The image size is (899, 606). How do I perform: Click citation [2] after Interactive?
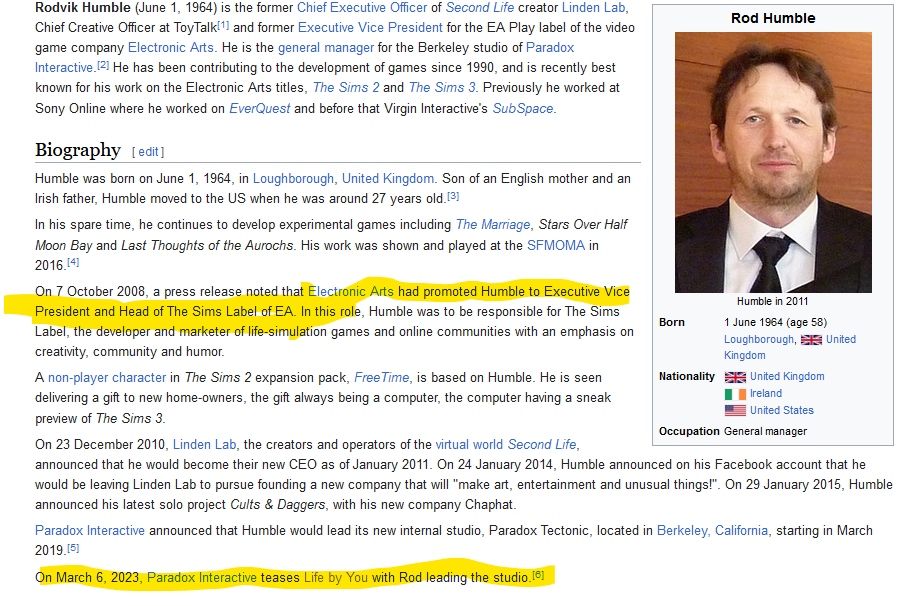[x=103, y=65]
